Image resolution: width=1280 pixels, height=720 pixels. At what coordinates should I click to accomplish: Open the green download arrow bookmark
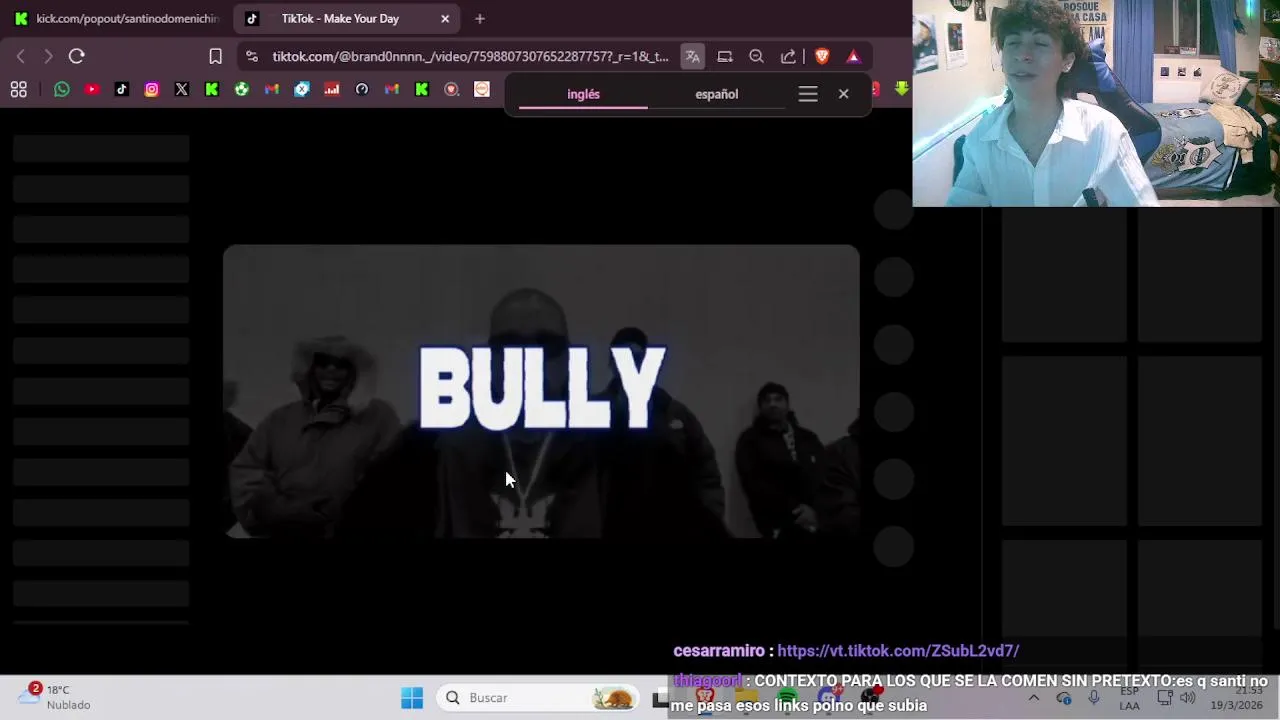[x=902, y=89]
